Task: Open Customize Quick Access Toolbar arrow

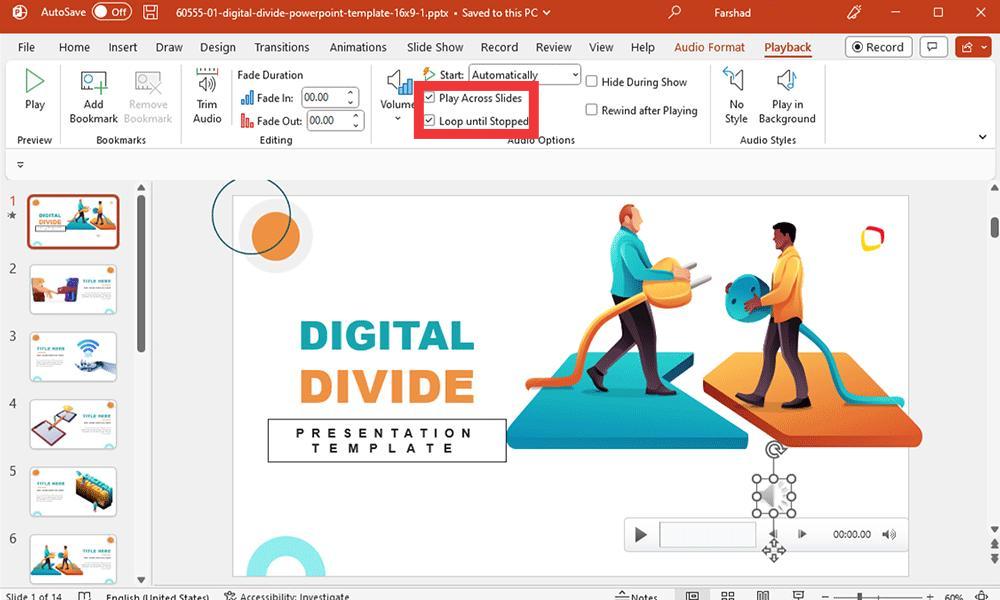Action: (20, 165)
